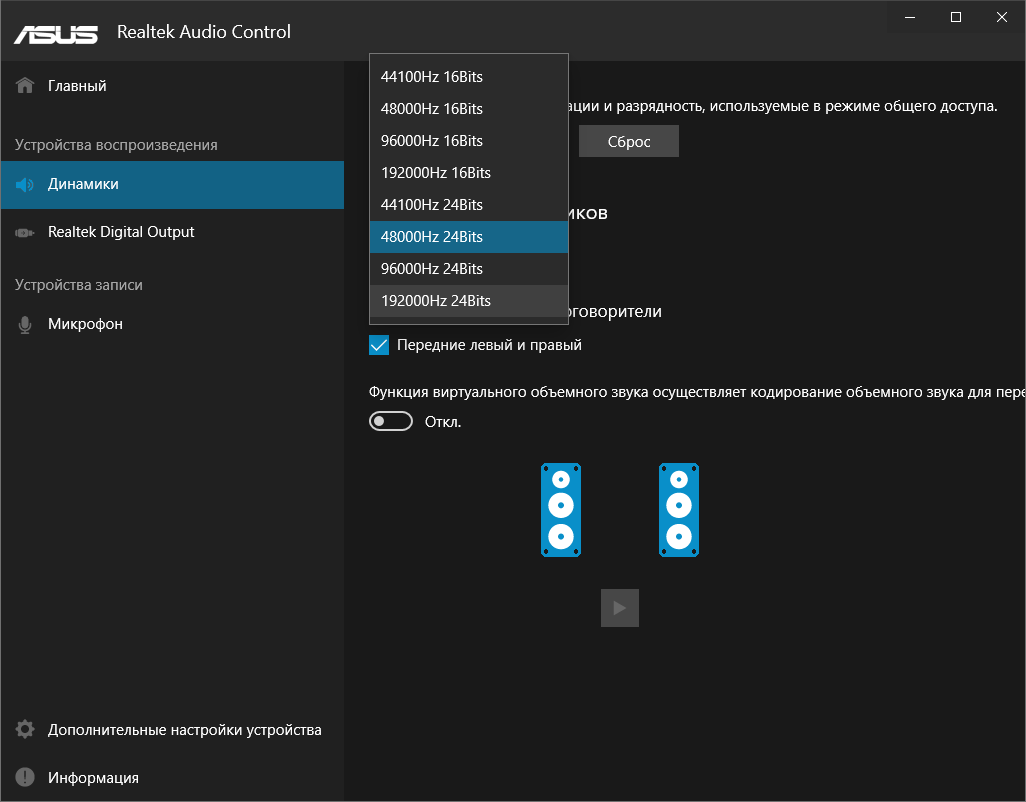Viewport: 1026px width, 802px height.
Task: Open Дополнительные настройки устройства
Action: click(x=184, y=730)
